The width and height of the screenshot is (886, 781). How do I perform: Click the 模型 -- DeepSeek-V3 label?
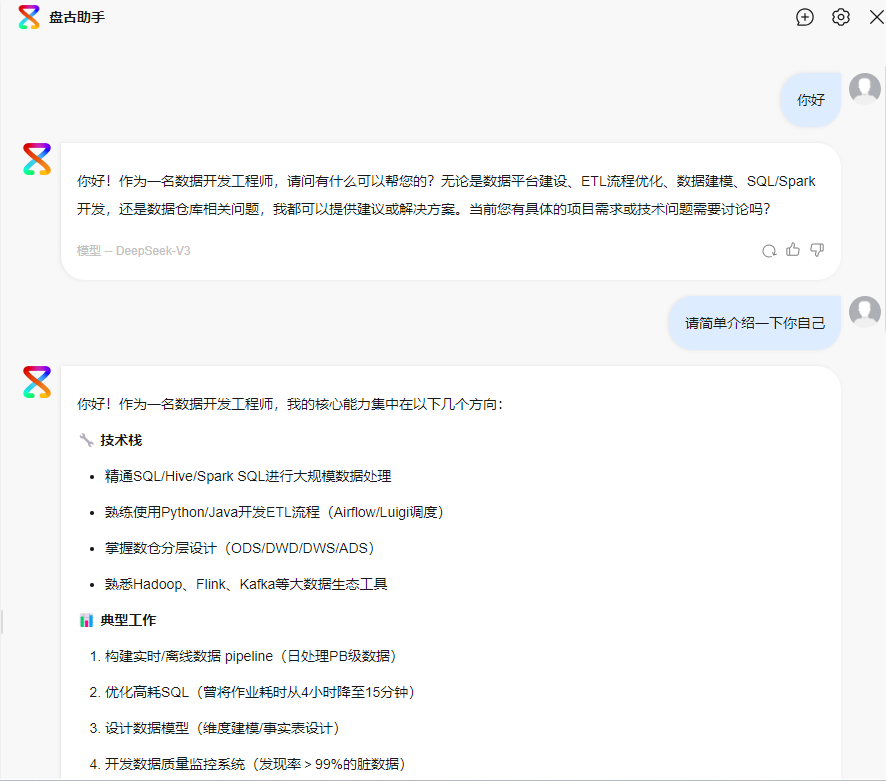coord(133,251)
